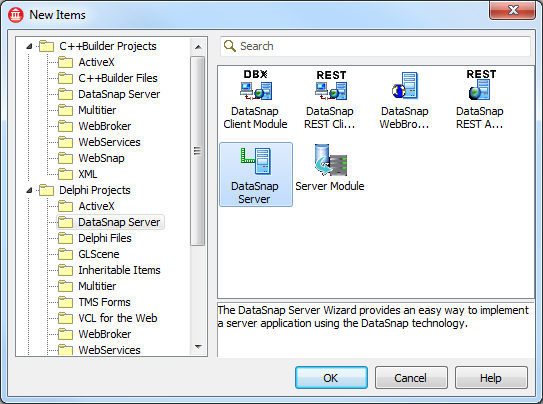Viewport: 543px width, 404px height.
Task: Click the folder icon next to C++Builder Projects
Action: [46, 46]
